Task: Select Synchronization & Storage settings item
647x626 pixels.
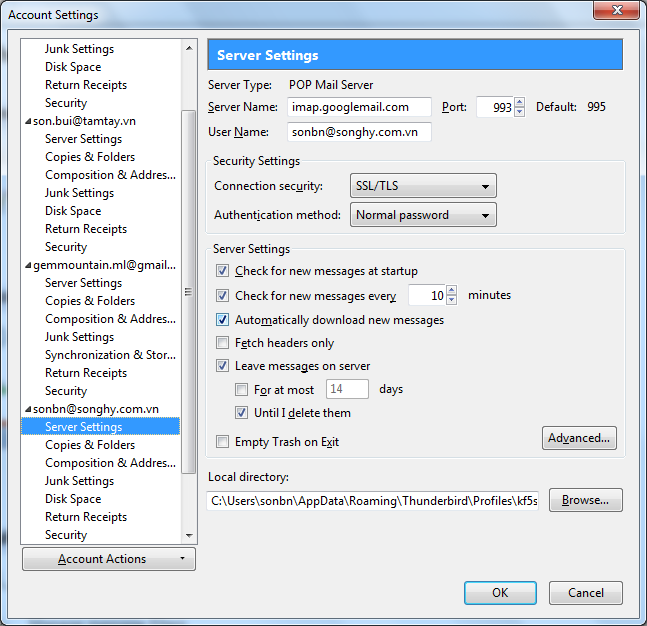Action: pyautogui.click(x=108, y=355)
